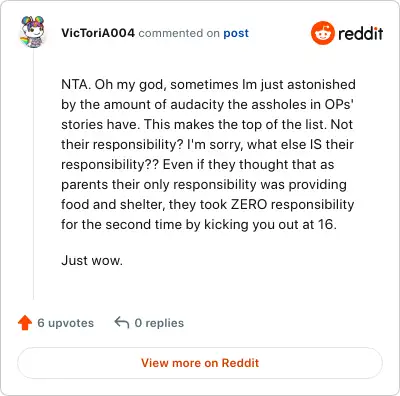400x396 pixels.
Task: Click the orange upvote arrow icon
Action: click(25, 323)
